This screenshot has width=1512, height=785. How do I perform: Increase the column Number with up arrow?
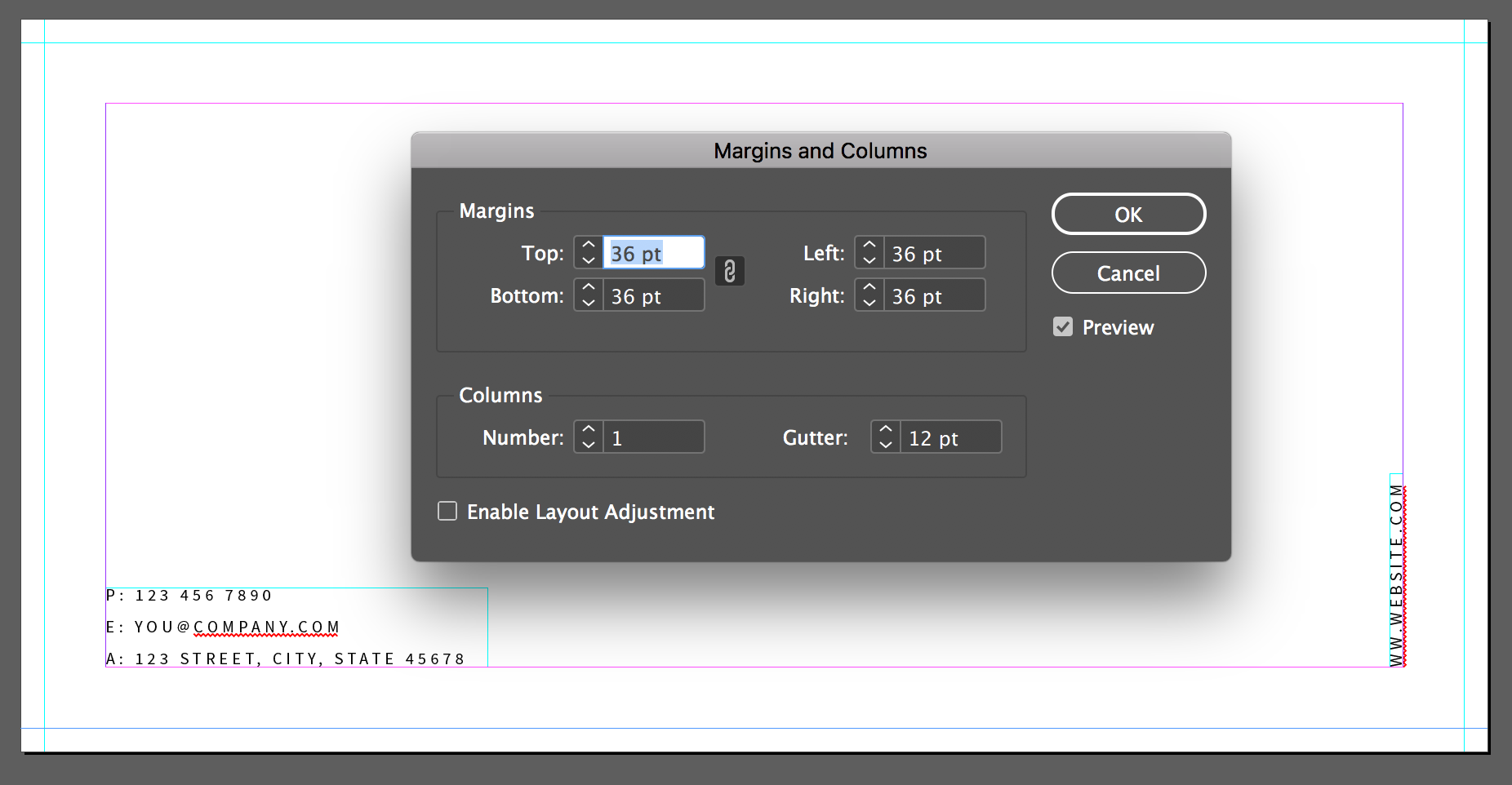coord(589,429)
